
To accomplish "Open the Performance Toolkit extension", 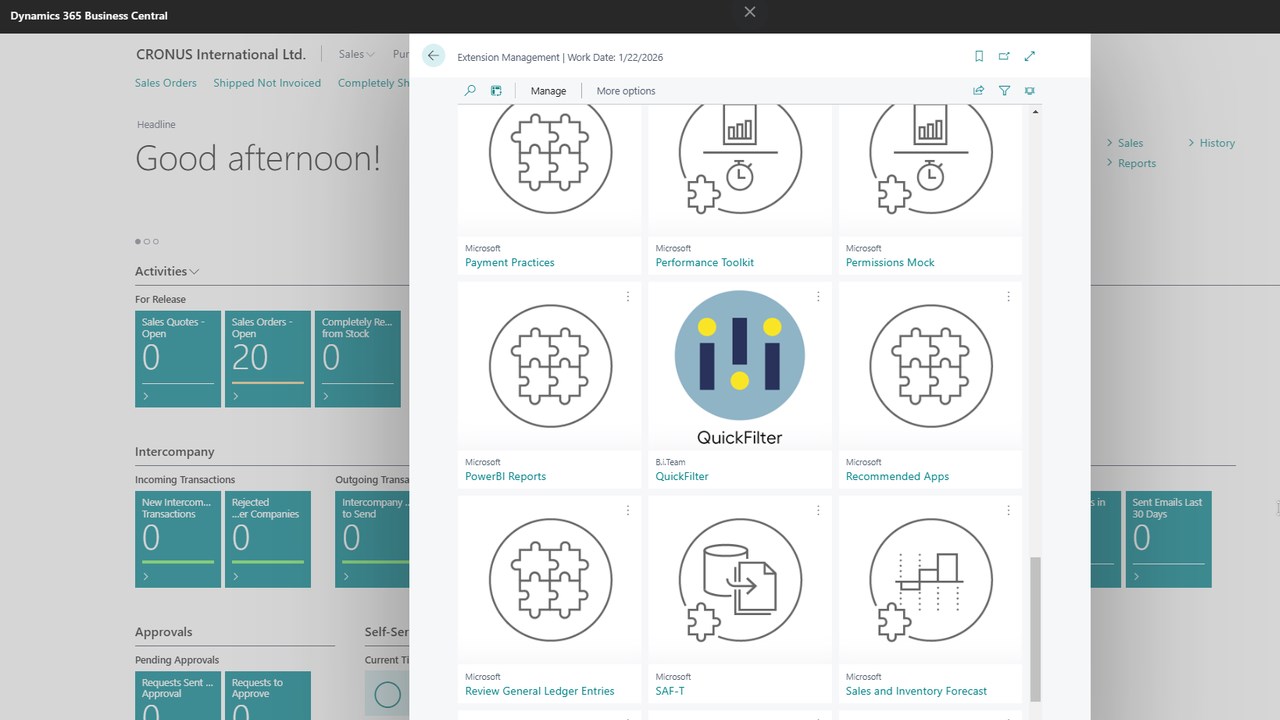I will [705, 263].
